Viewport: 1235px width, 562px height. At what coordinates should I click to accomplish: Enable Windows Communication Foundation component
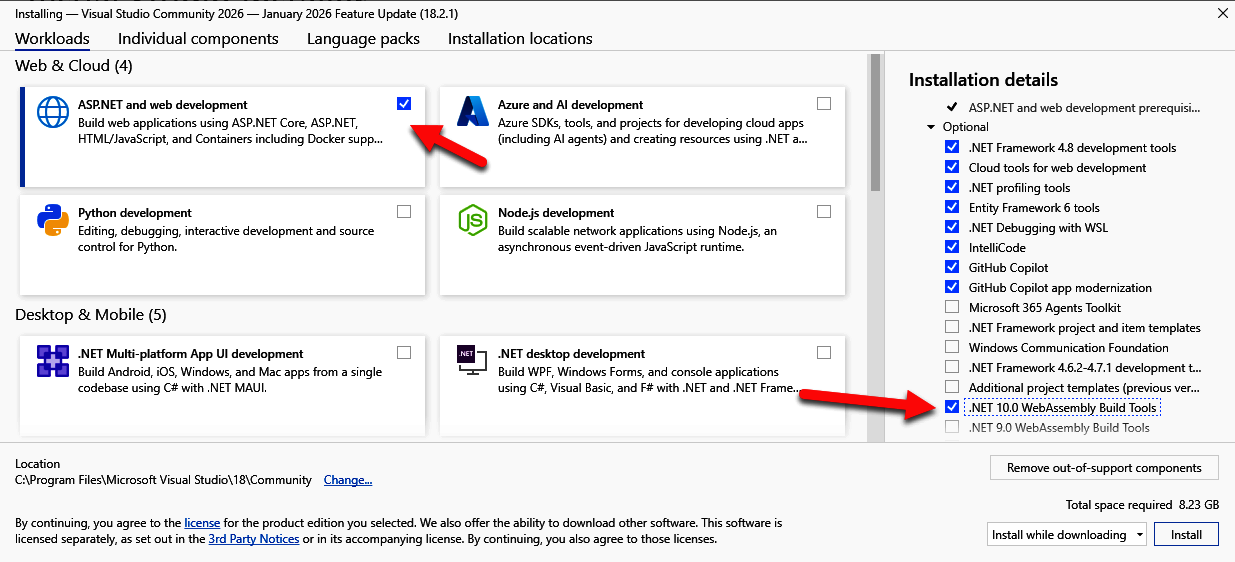tap(952, 347)
